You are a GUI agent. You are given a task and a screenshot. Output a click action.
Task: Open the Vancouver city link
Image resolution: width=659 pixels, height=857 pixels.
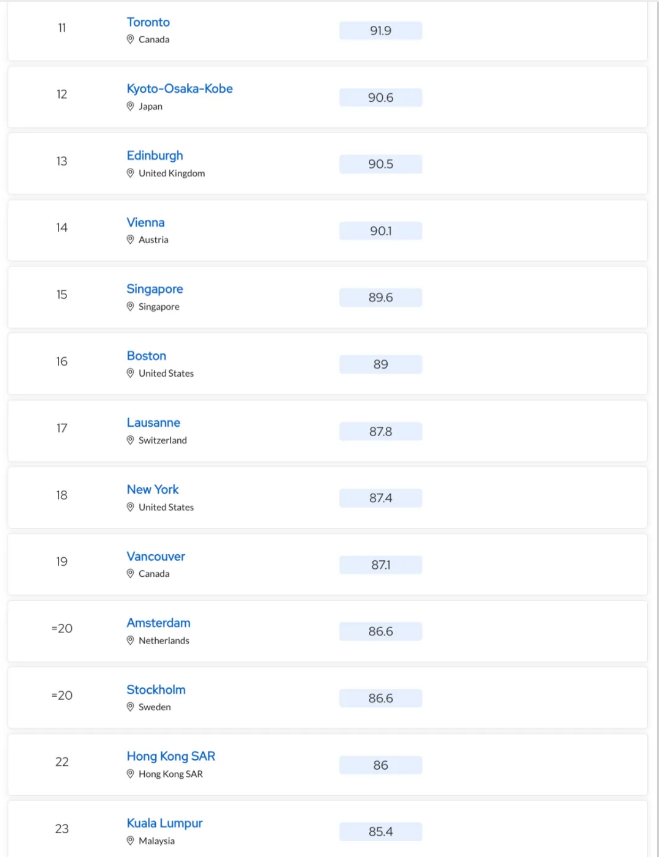coord(156,556)
